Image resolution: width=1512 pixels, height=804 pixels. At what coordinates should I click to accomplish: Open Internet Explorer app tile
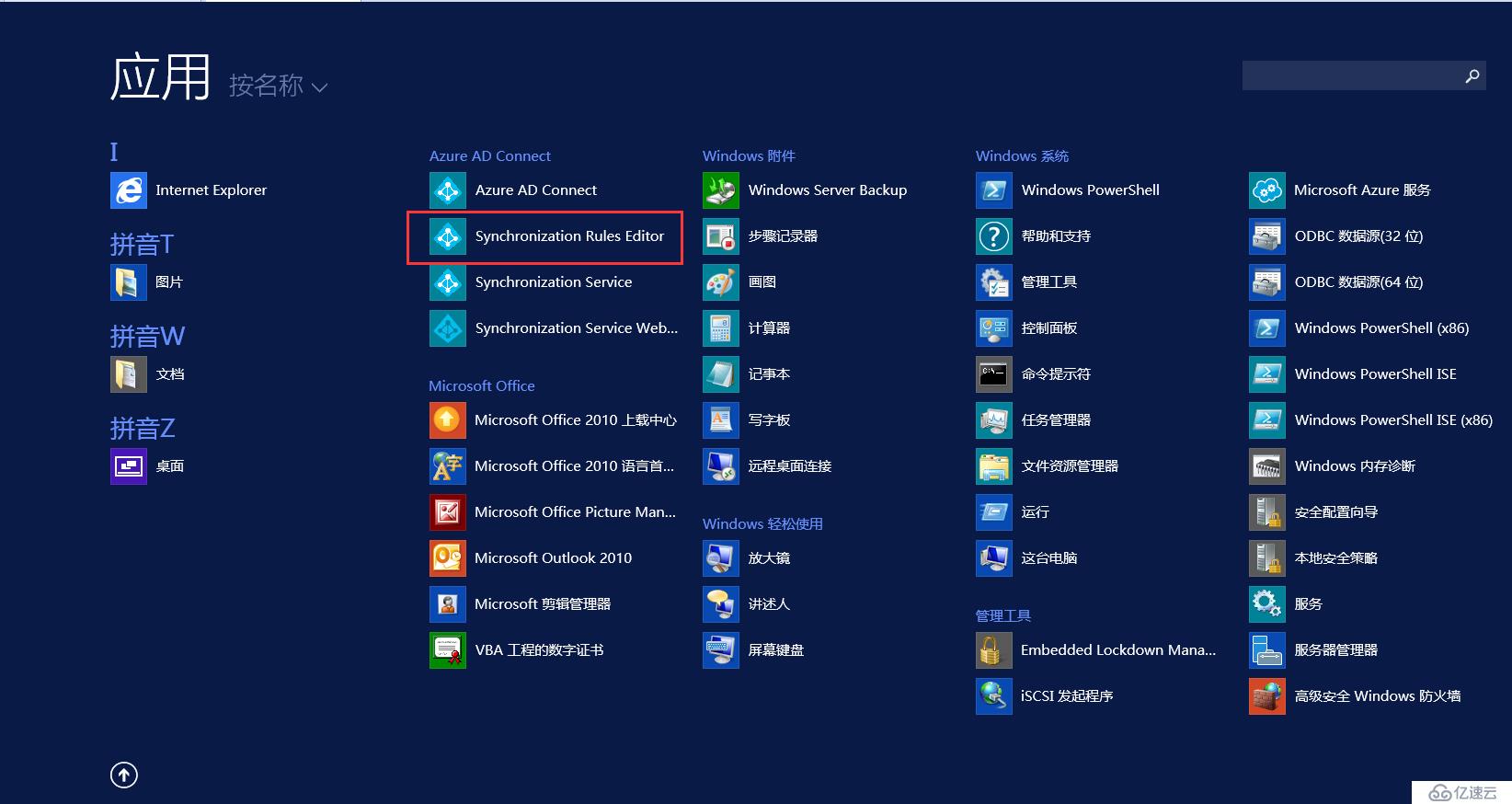(x=129, y=190)
